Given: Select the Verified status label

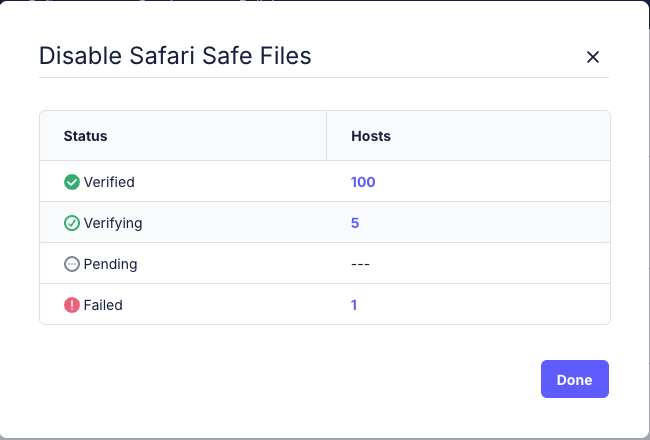Looking at the screenshot, I should pyautogui.click(x=109, y=182).
